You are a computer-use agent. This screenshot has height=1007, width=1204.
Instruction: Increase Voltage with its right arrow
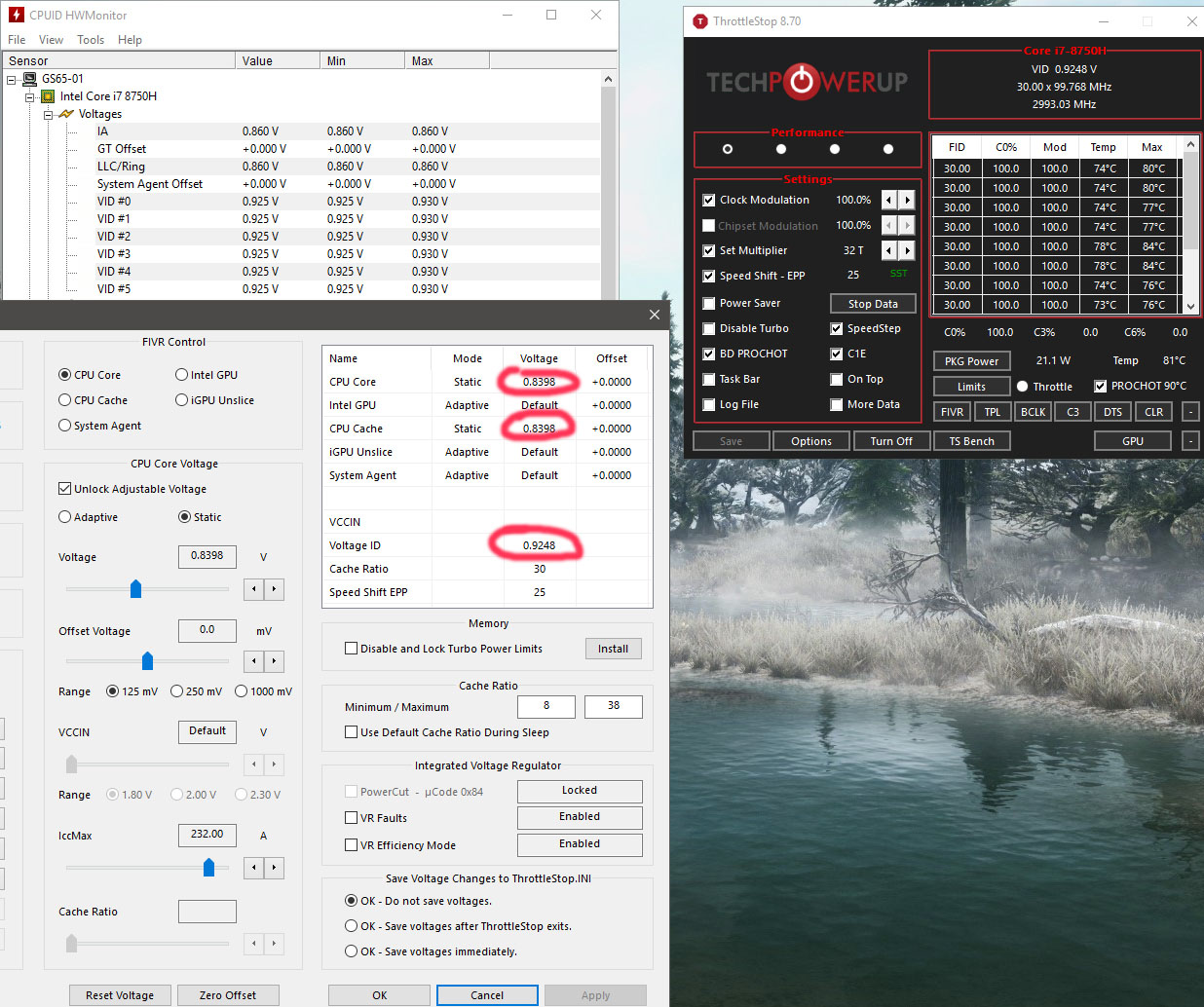[275, 588]
